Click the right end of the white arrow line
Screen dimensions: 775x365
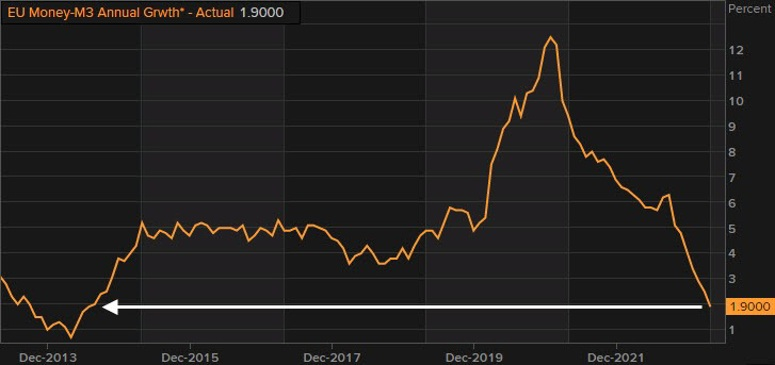(700, 307)
